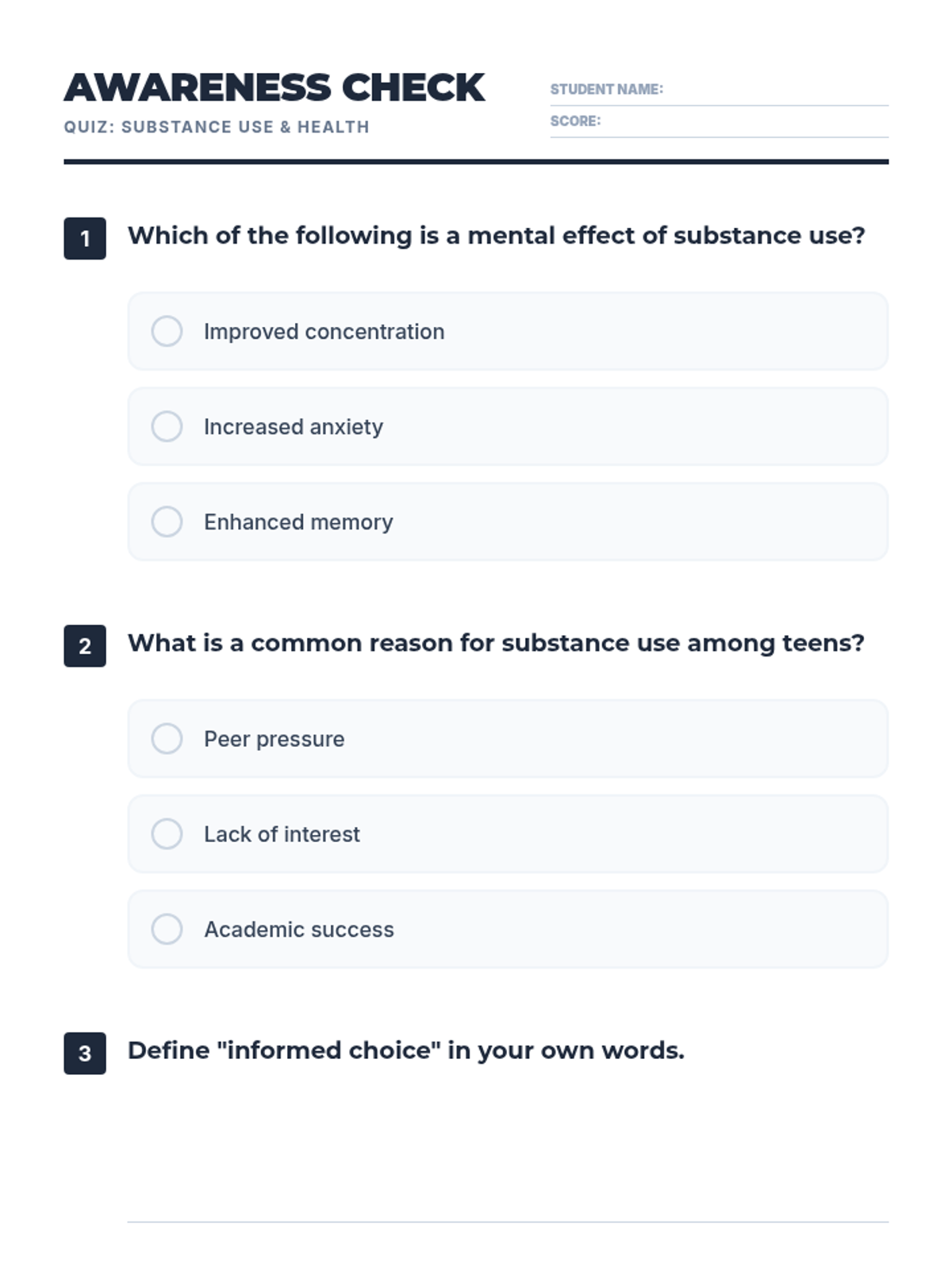Click the Quiz: Substance Use & Health subtitle
This screenshot has width=952, height=1270.
coord(217,127)
